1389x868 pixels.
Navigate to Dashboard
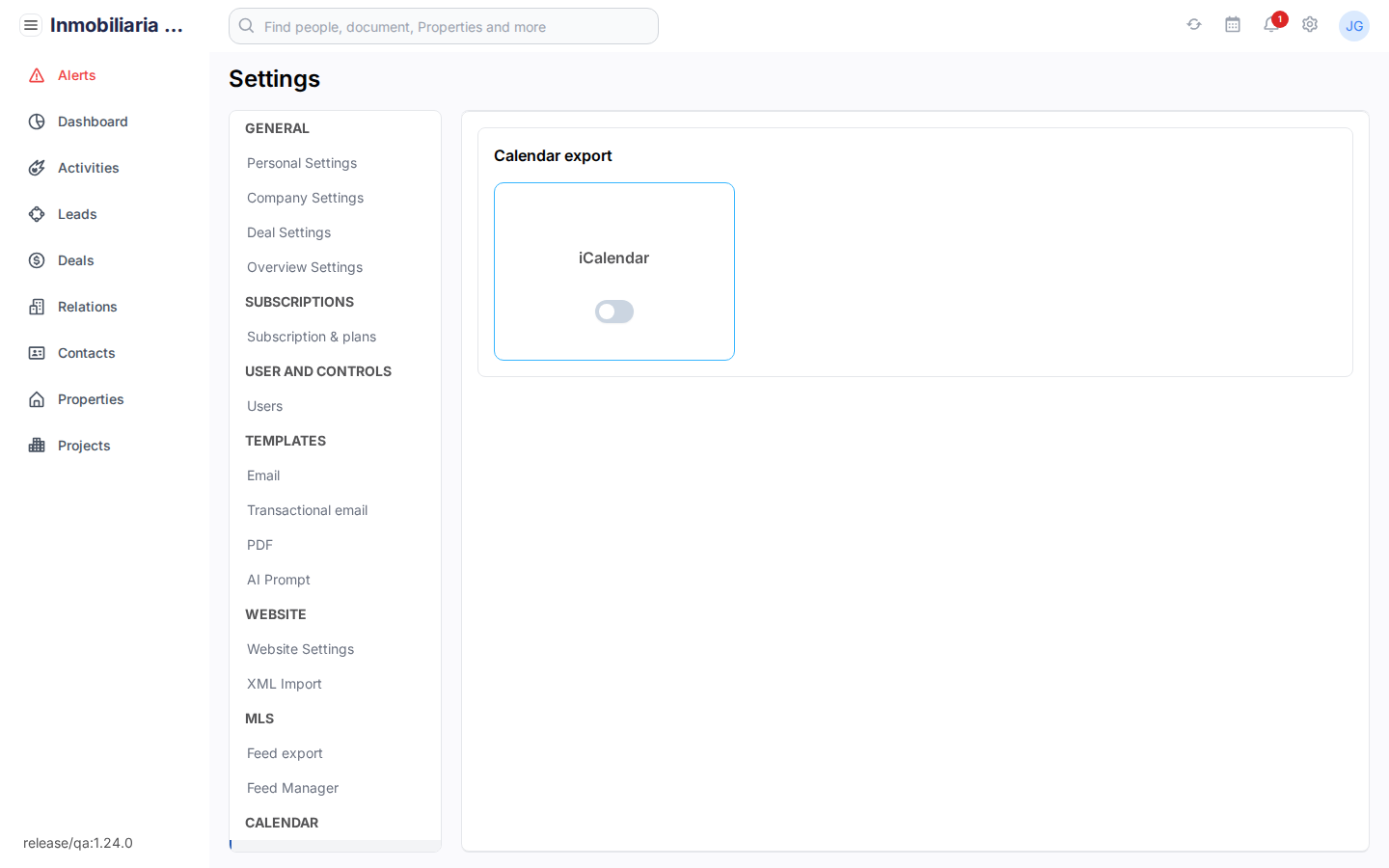93,122
